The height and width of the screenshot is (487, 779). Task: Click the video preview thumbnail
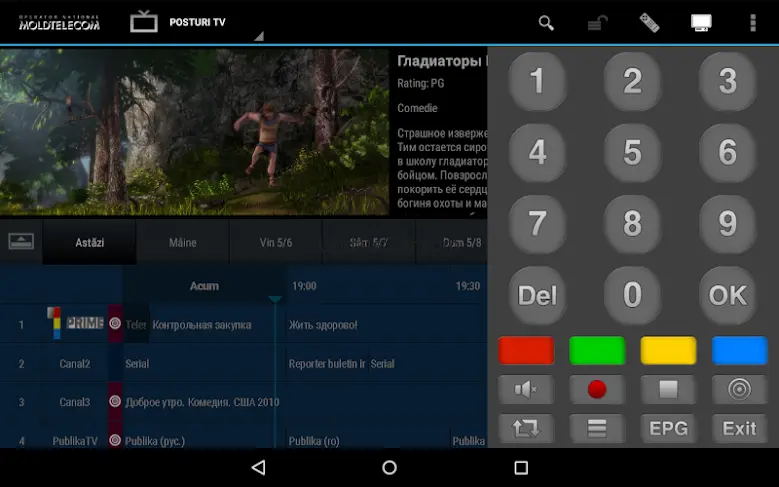pyautogui.click(x=194, y=132)
